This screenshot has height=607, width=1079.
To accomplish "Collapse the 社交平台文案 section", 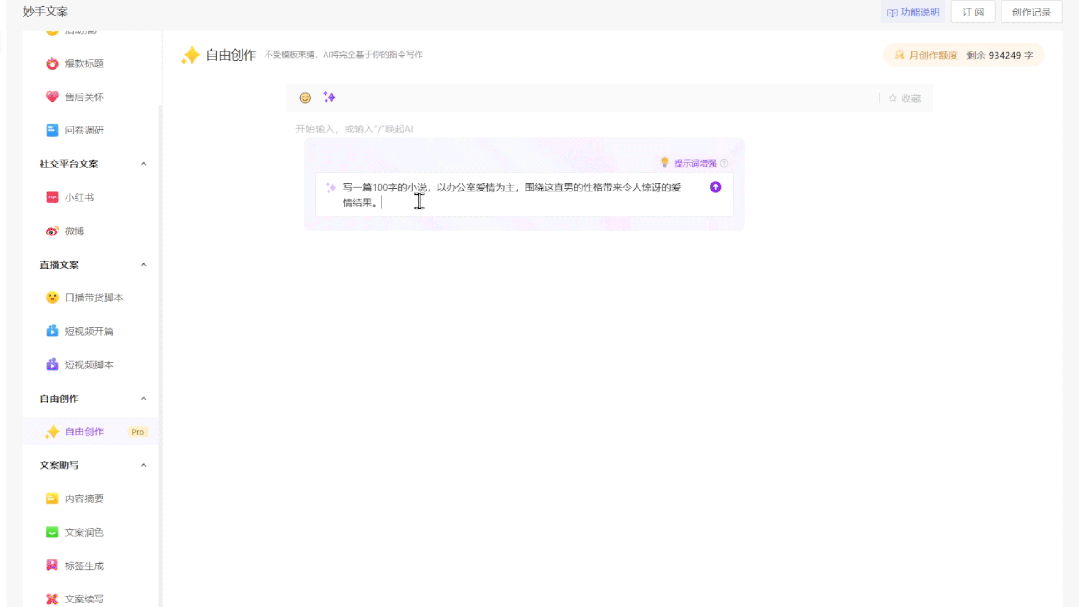I will (146, 163).
